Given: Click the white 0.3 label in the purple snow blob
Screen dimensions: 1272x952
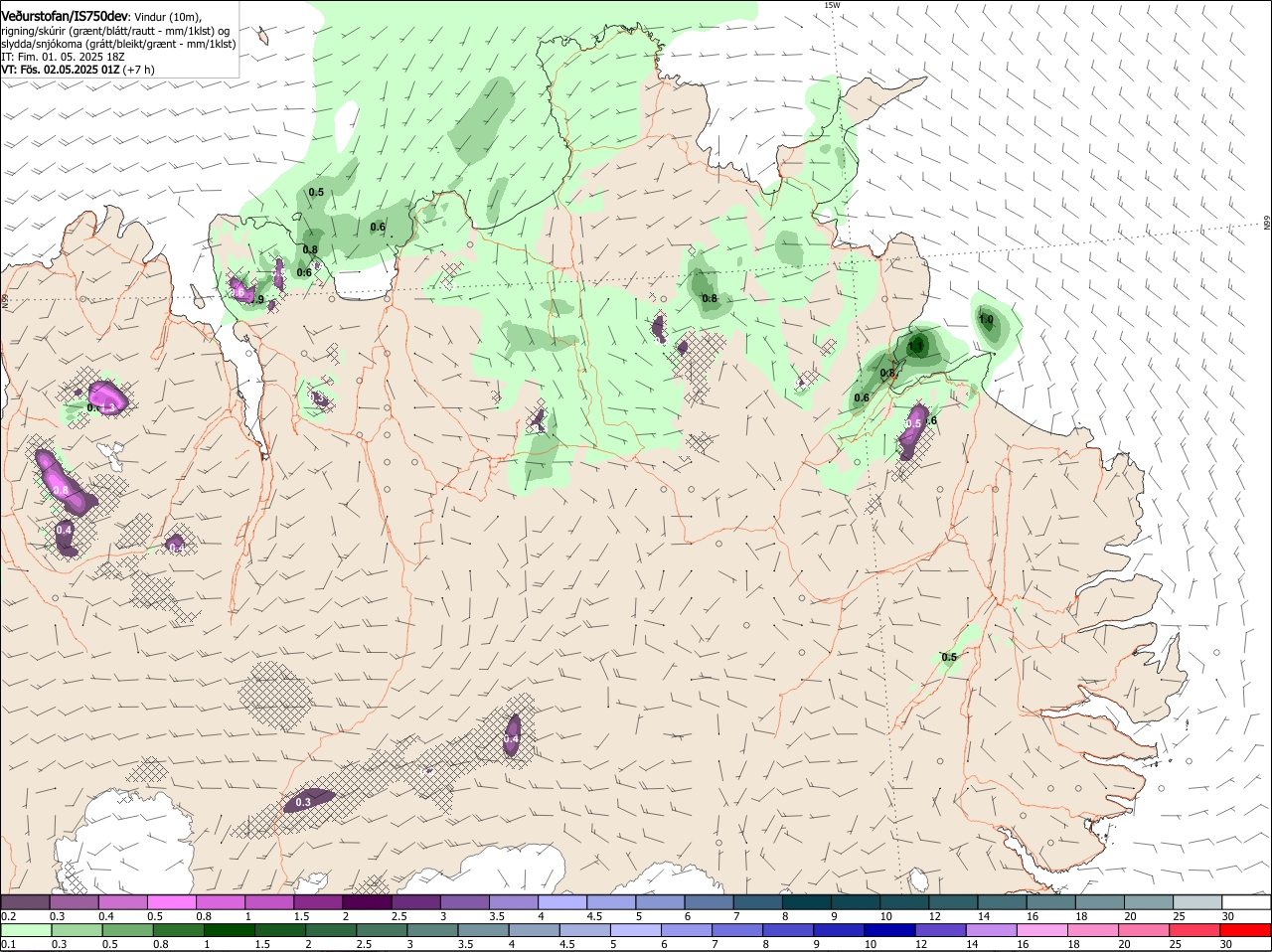Looking at the screenshot, I should [x=303, y=802].
